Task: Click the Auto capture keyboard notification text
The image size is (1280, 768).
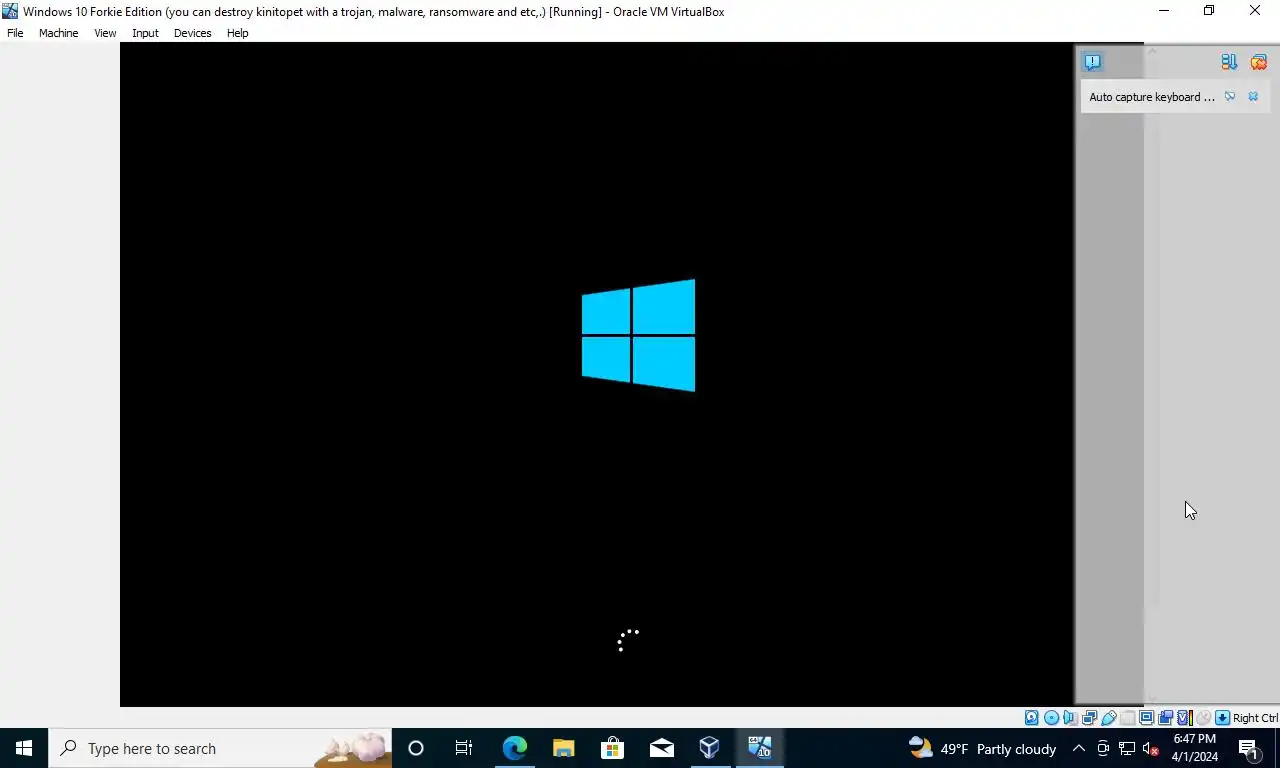Action: 1152,97
